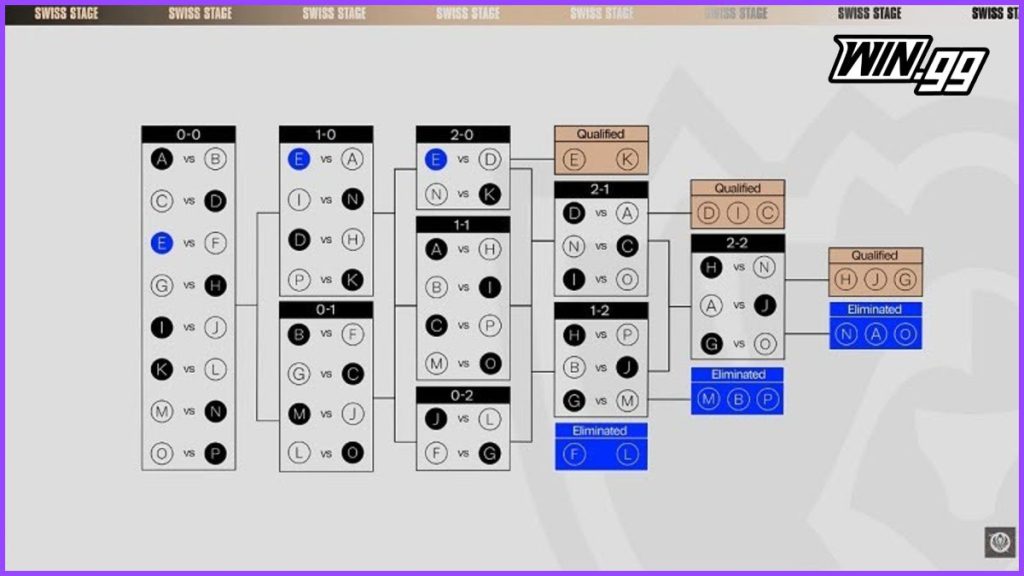
Task: Click team P in the 0-0 column
Action: point(215,453)
